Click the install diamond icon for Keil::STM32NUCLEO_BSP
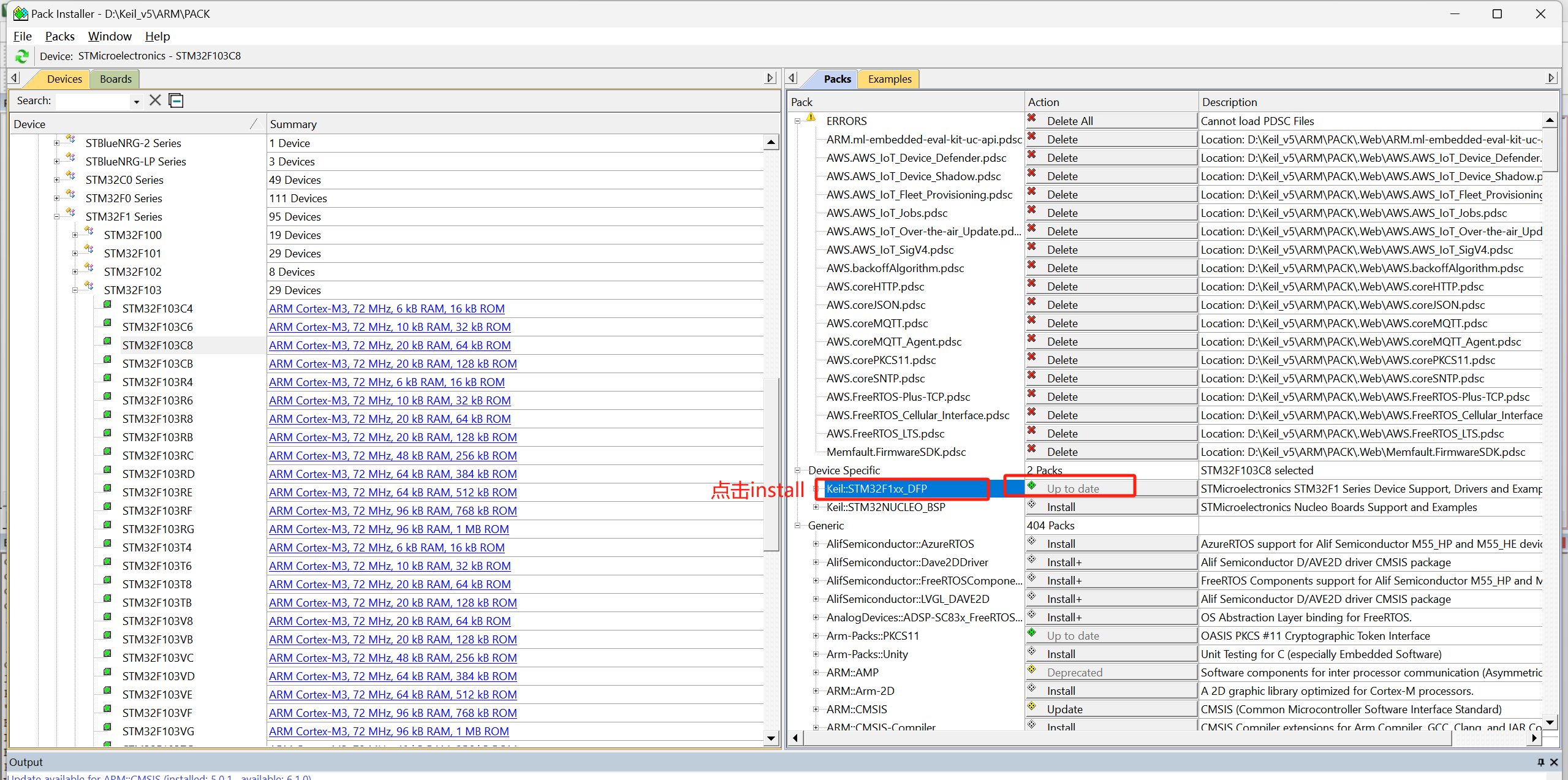 pos(1032,504)
